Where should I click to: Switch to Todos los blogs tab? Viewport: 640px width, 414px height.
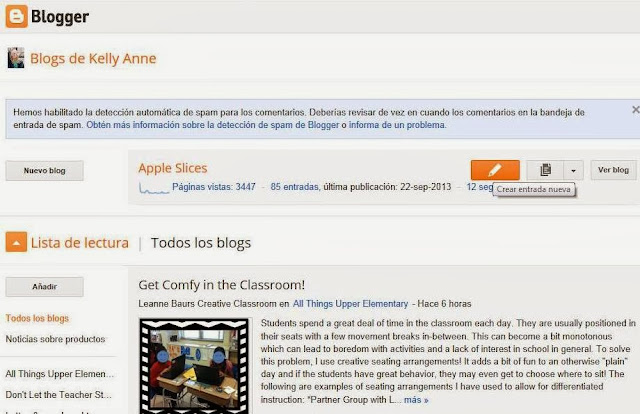201,243
